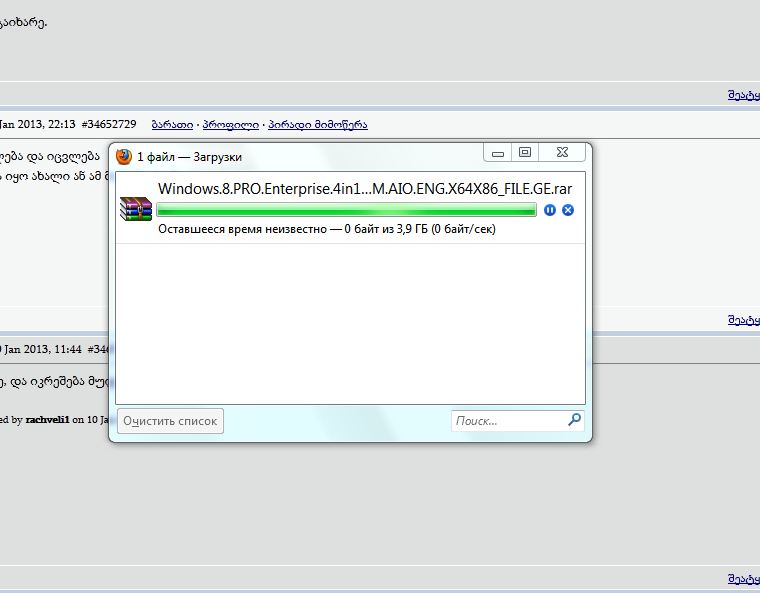Click download status text Оставшееся время неизвестно

coord(327,229)
